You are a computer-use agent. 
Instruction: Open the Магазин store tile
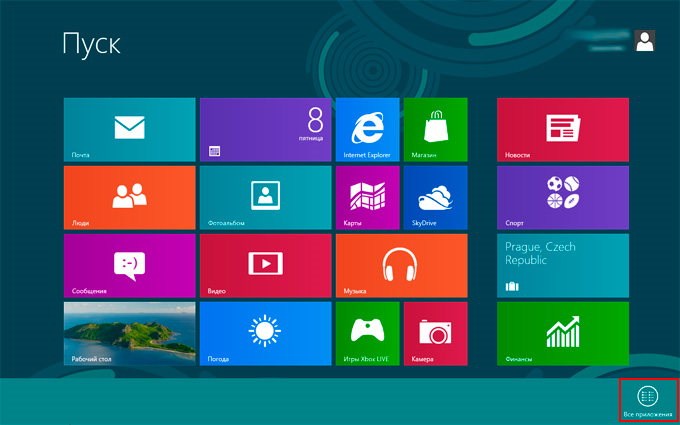tap(435, 130)
